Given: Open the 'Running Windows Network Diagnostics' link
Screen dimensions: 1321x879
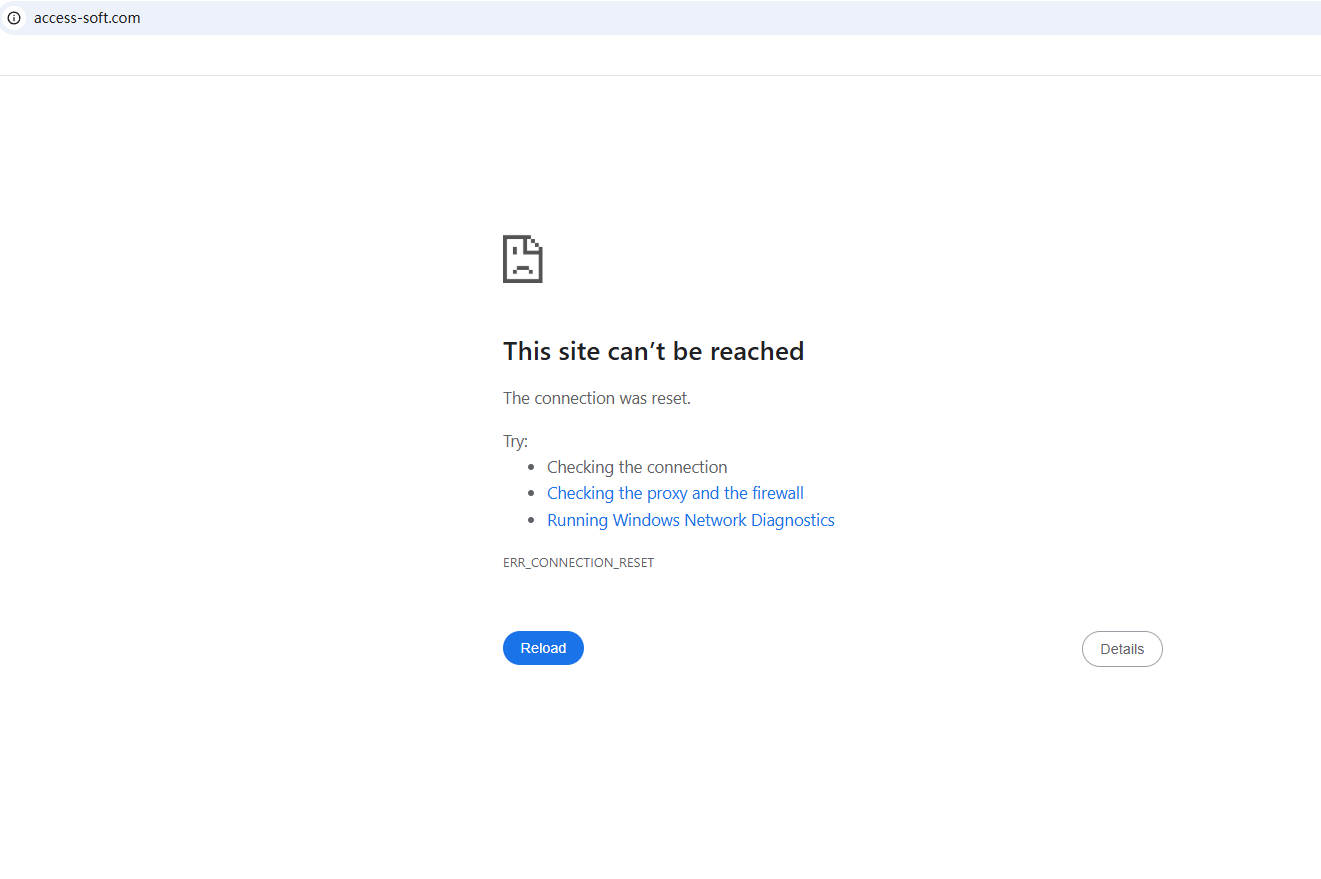Looking at the screenshot, I should 691,520.
